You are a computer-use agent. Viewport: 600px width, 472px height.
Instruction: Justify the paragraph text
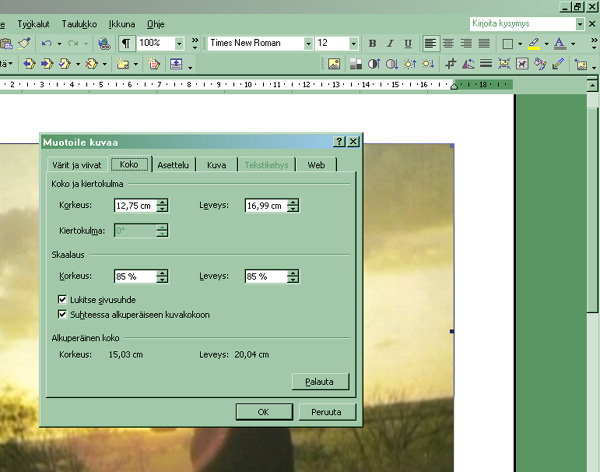[484, 44]
